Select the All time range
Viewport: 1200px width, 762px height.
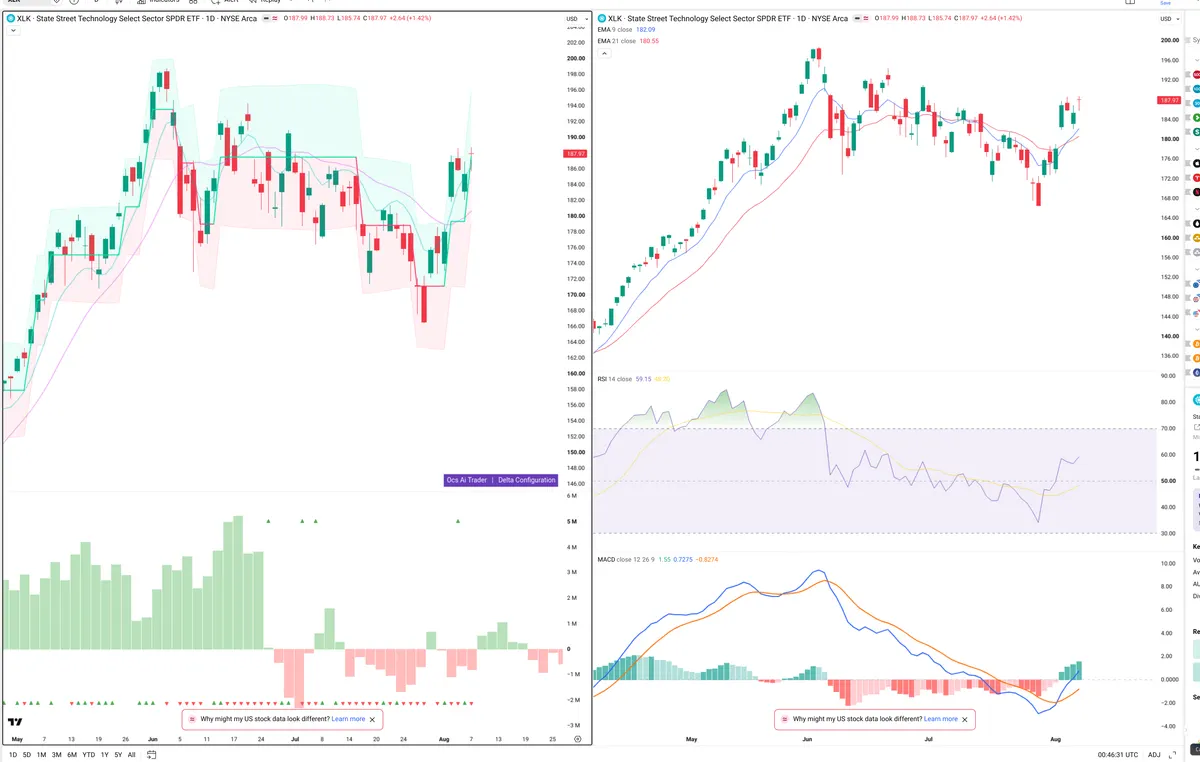[x=131, y=754]
